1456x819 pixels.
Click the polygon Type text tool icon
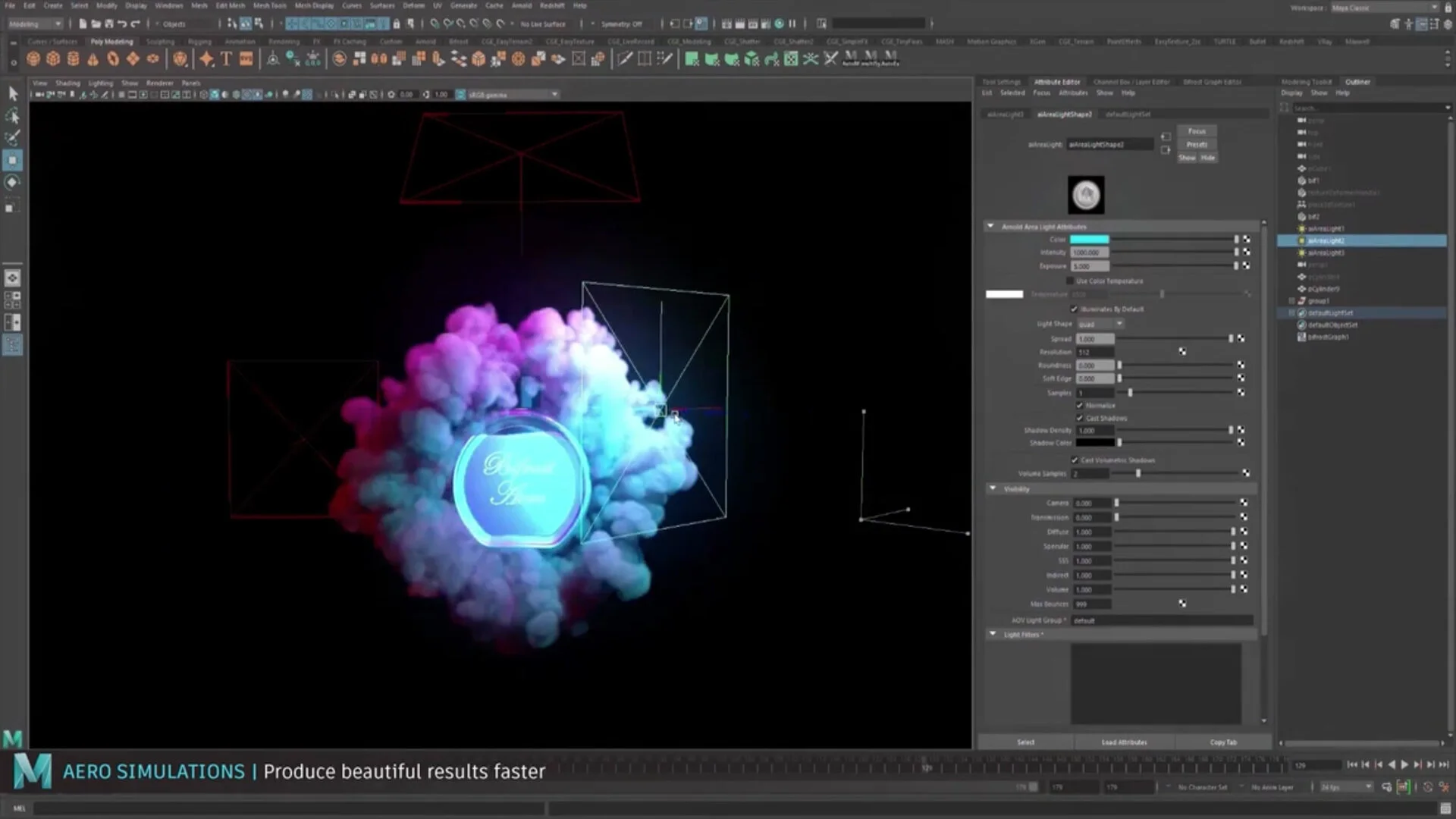coord(226,59)
